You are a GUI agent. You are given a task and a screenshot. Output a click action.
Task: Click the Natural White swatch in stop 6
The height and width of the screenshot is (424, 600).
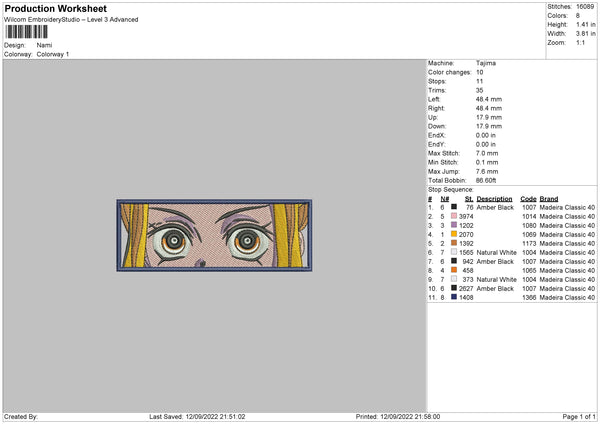[x=454, y=252]
